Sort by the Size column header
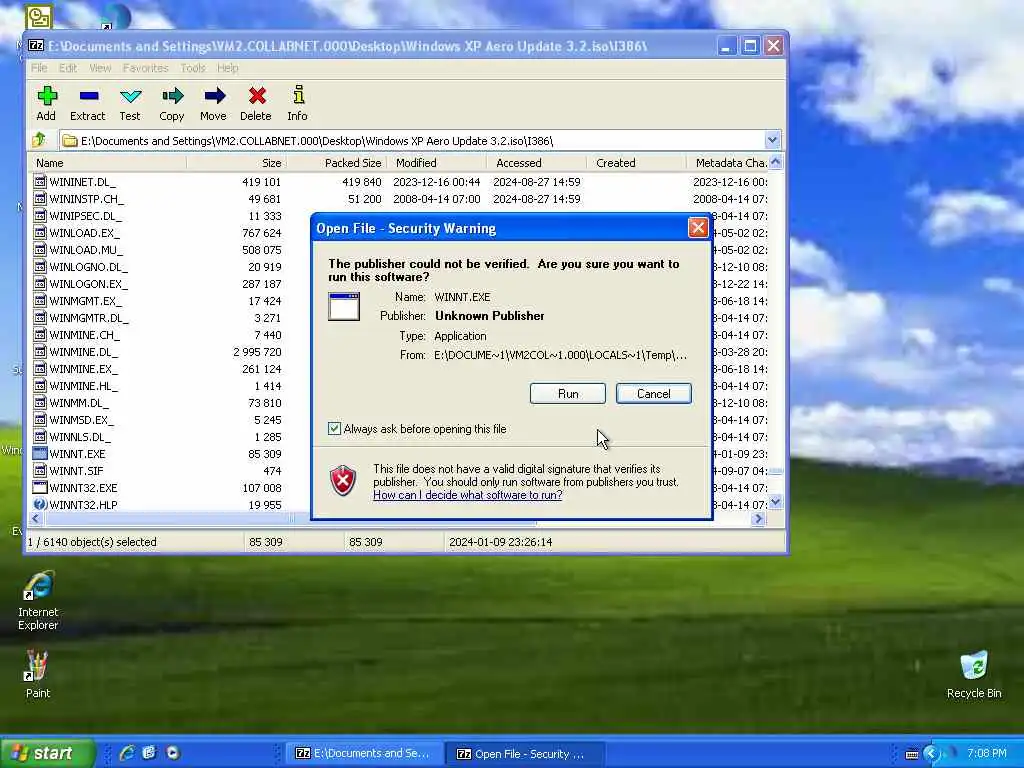The width and height of the screenshot is (1024, 768). tap(236, 163)
